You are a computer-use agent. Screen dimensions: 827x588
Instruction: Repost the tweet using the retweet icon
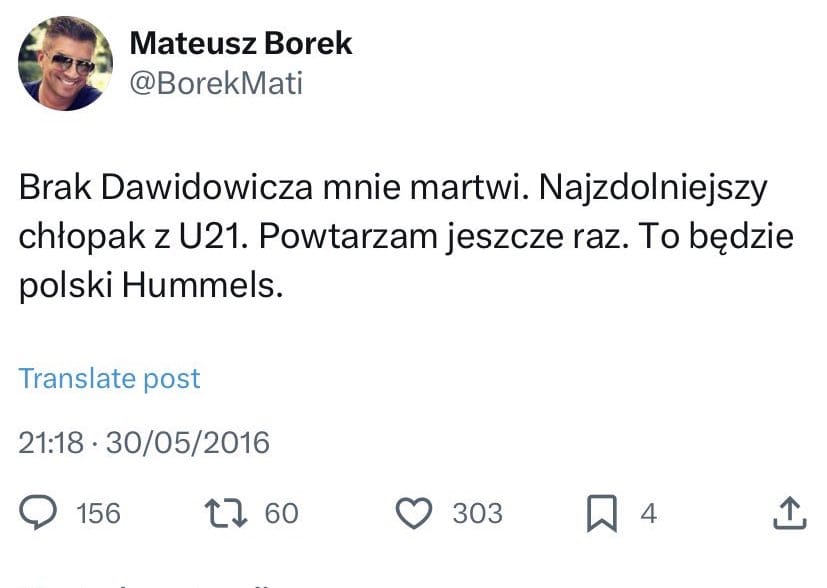click(x=227, y=513)
